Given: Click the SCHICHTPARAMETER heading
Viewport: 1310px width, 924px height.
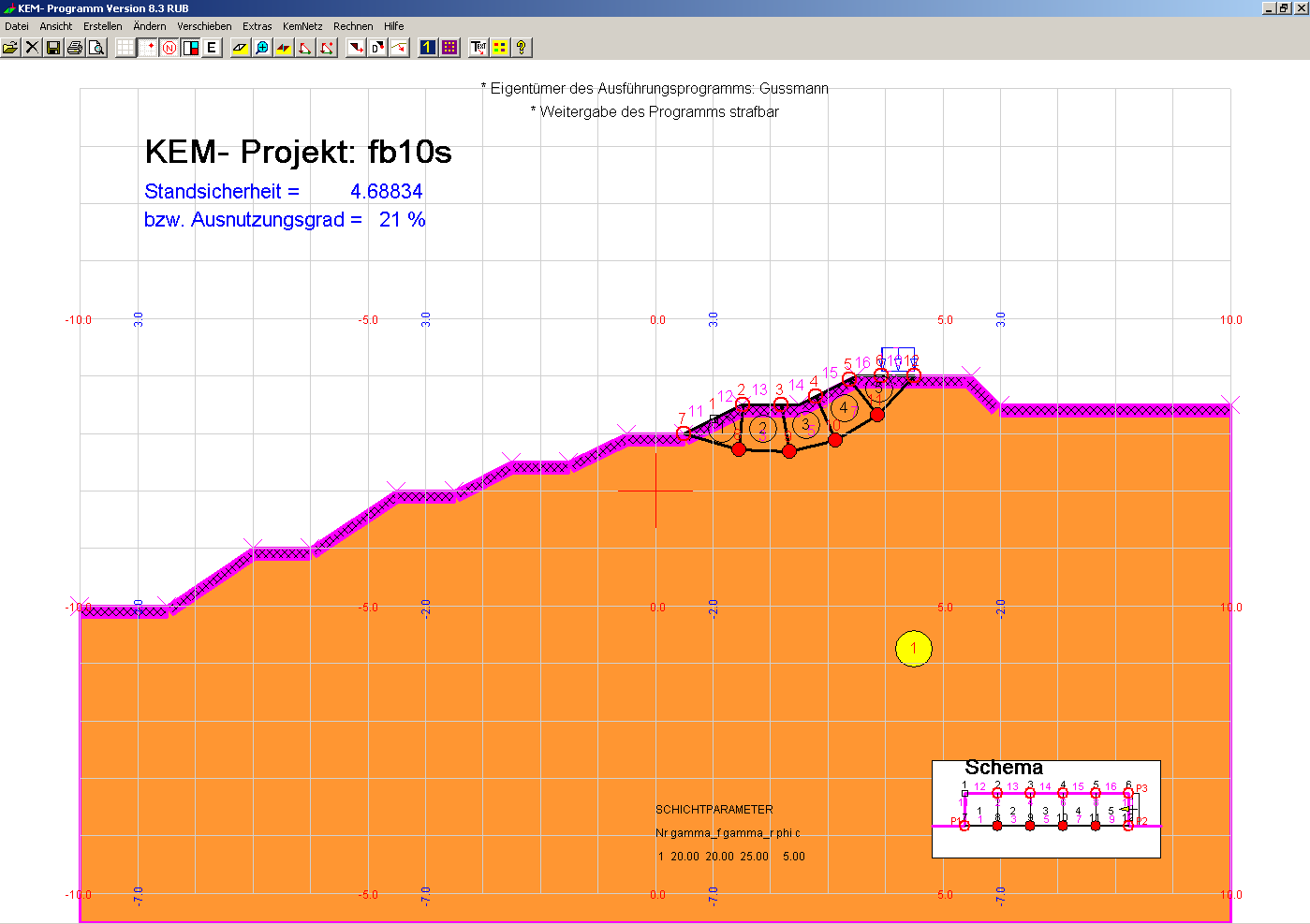Looking at the screenshot, I should (714, 810).
